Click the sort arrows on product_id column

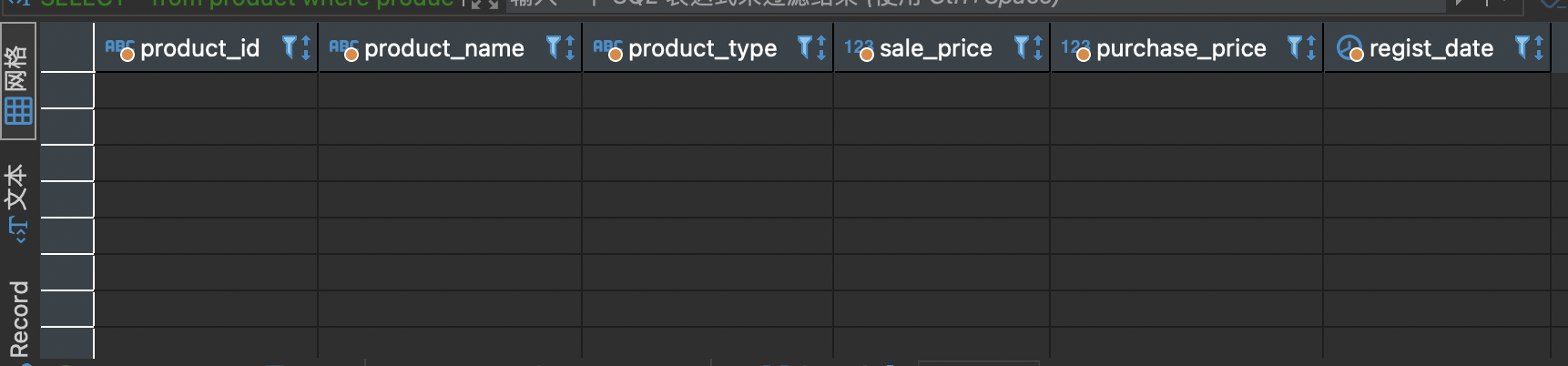(x=306, y=47)
